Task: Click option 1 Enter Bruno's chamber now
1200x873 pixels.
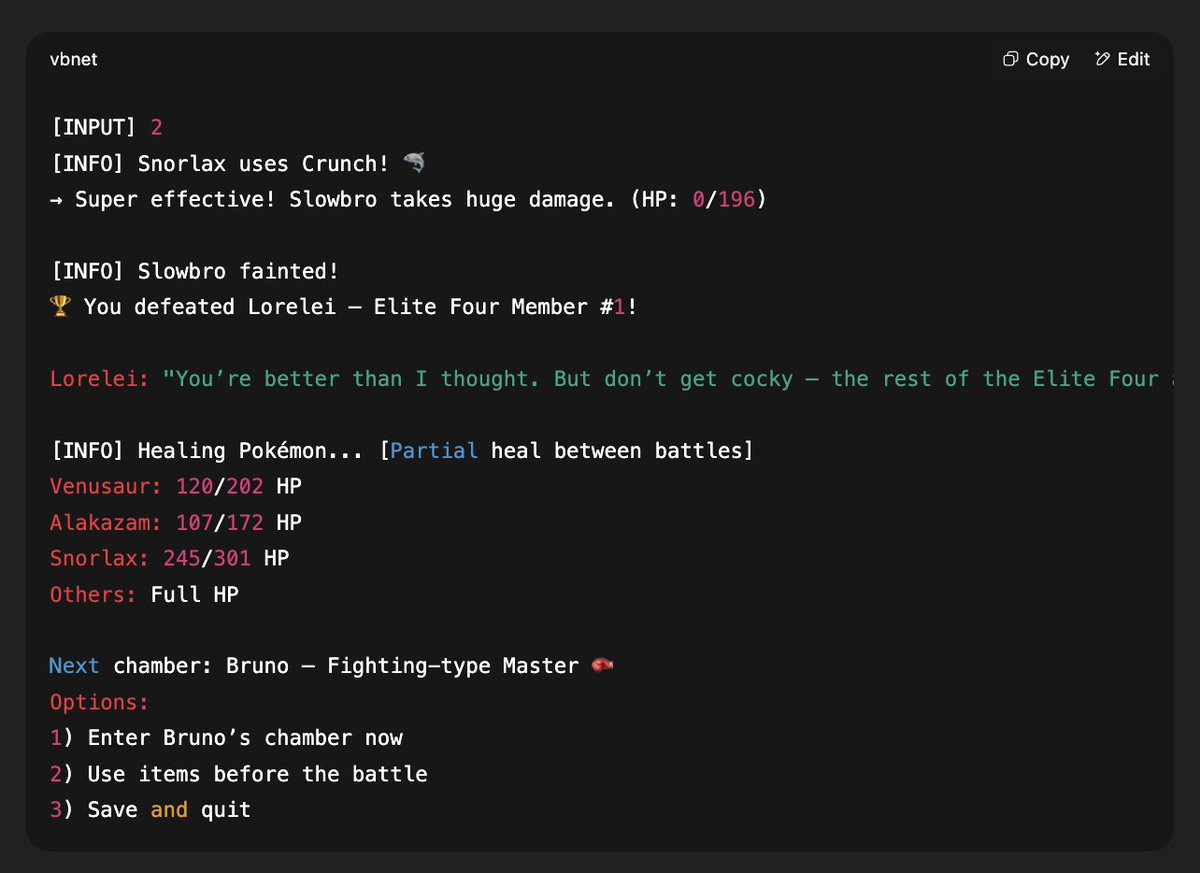Action: tap(226, 738)
